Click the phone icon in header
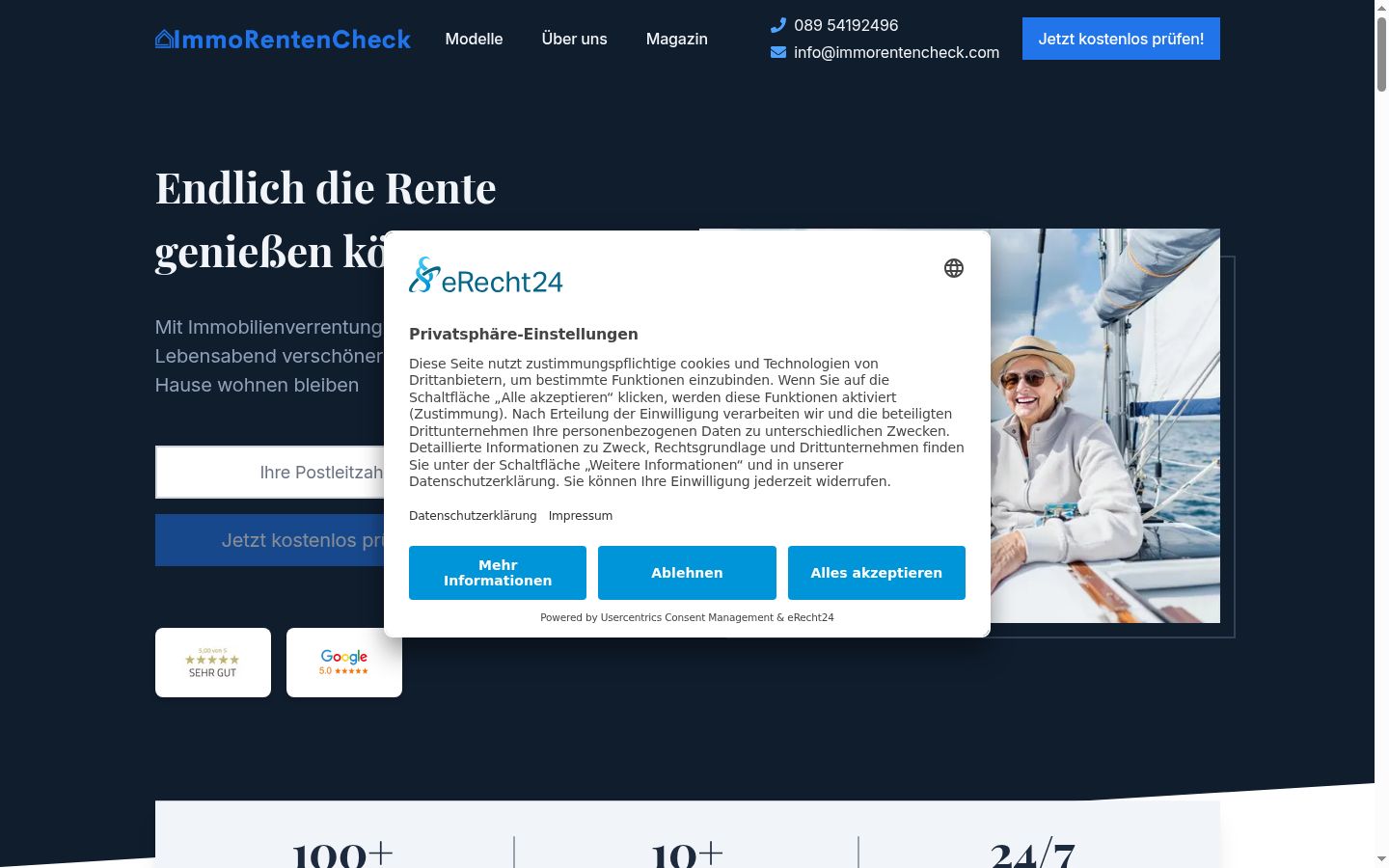The width and height of the screenshot is (1389, 868). point(778,25)
